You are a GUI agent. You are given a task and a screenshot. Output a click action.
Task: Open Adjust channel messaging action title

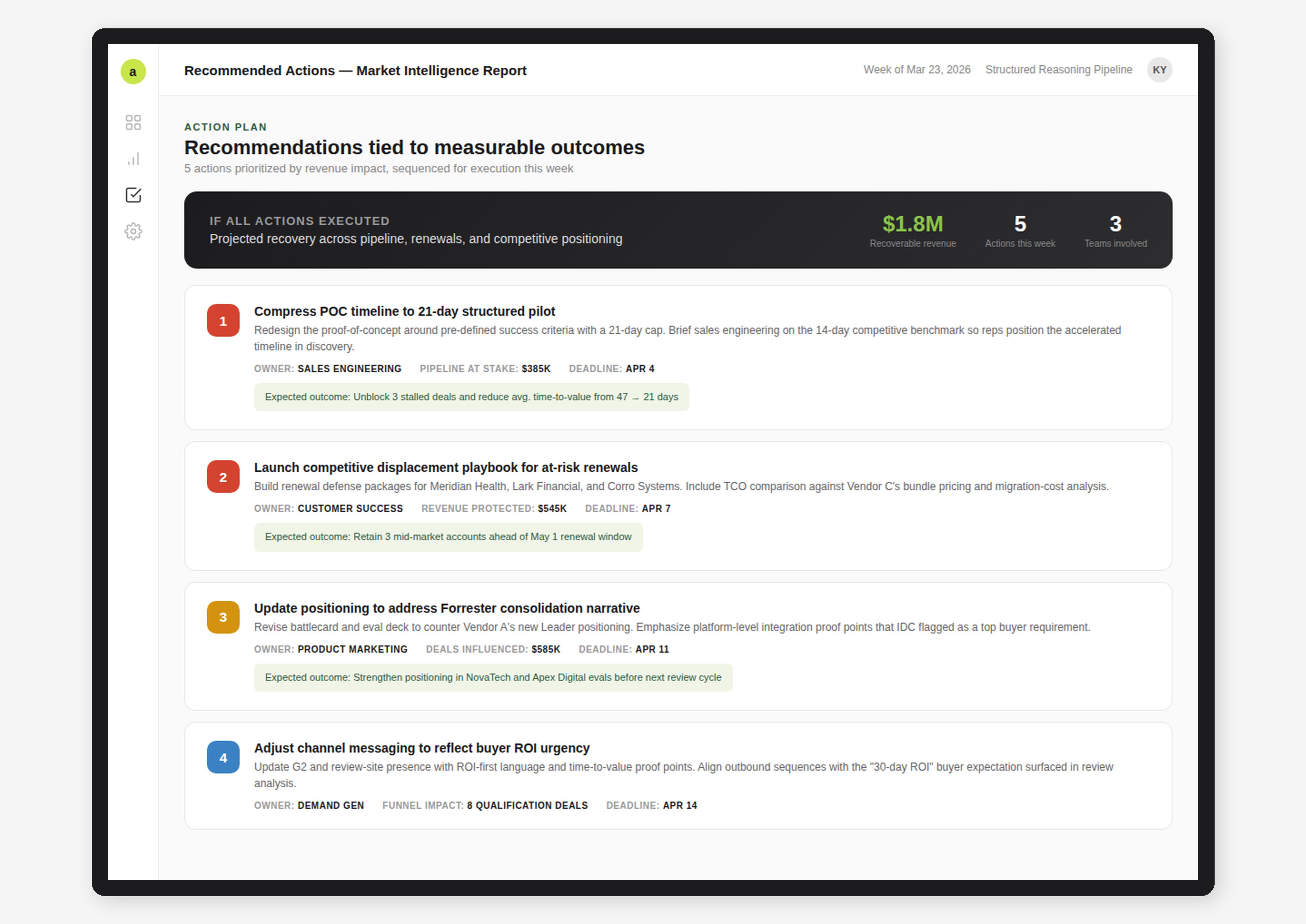421,748
